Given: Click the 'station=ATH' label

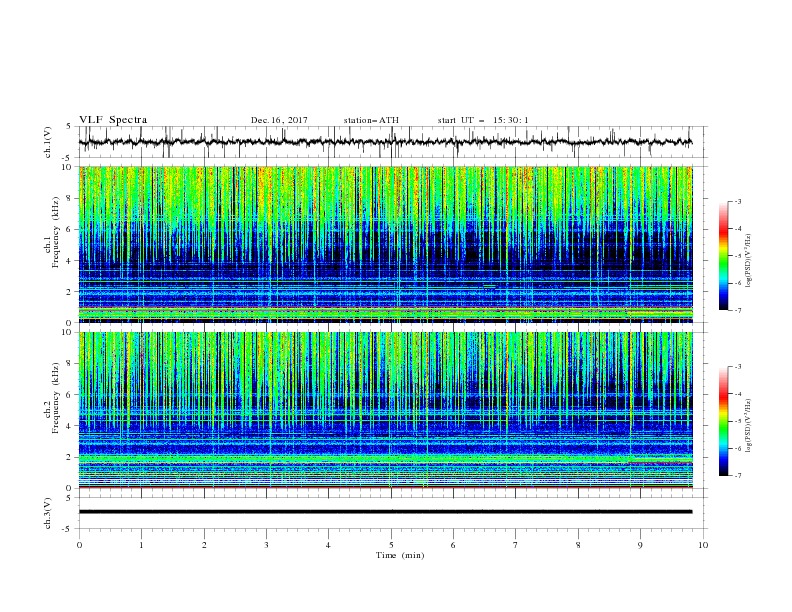Looking at the screenshot, I should [371, 120].
